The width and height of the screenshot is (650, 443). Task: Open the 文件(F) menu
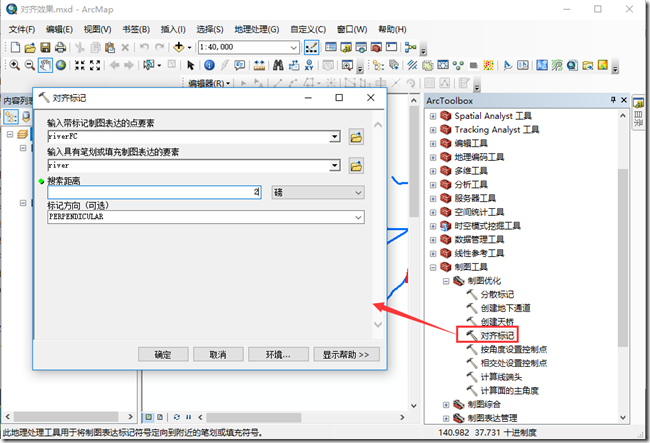pos(22,29)
